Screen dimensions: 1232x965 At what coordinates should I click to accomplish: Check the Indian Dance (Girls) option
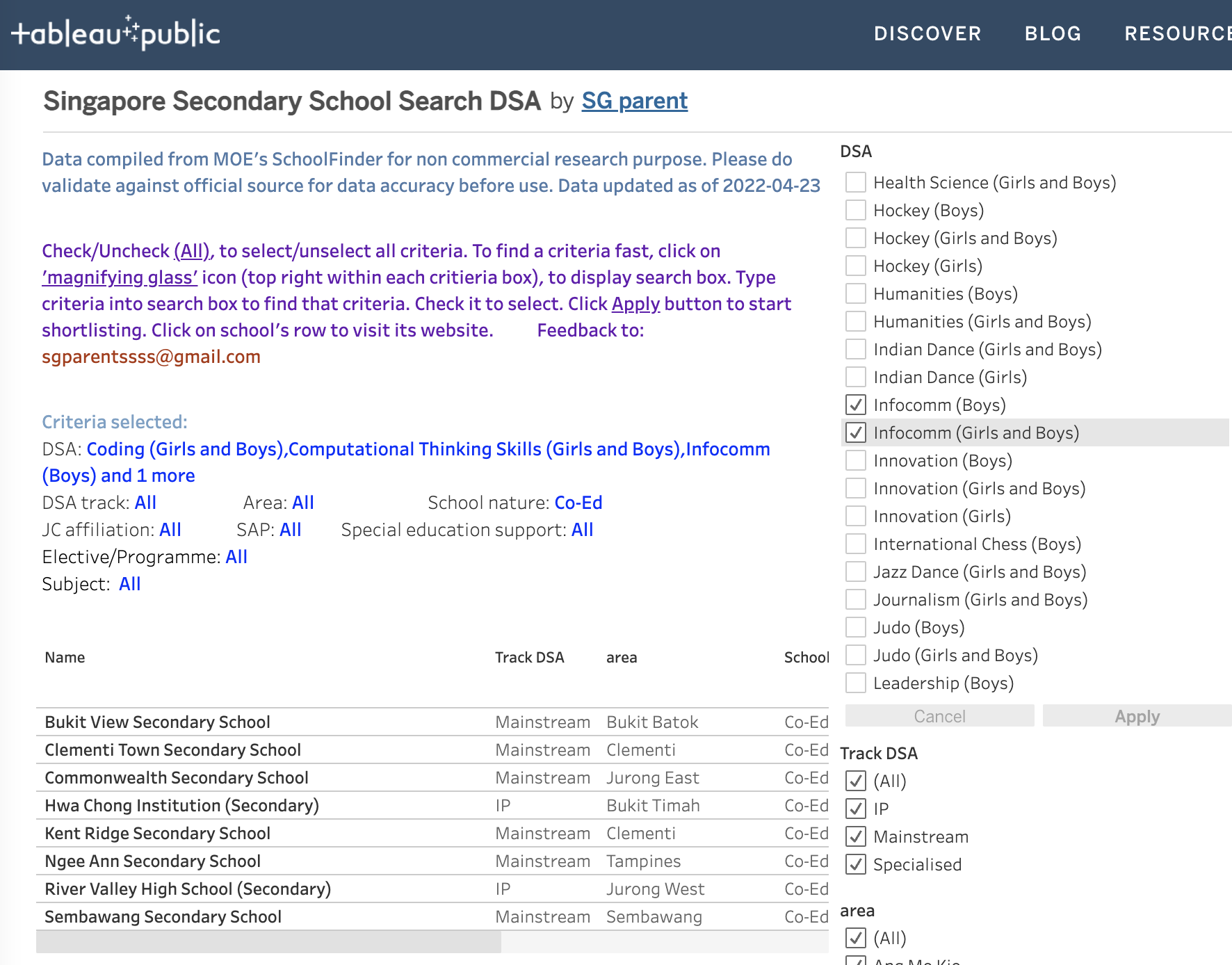coord(856,377)
